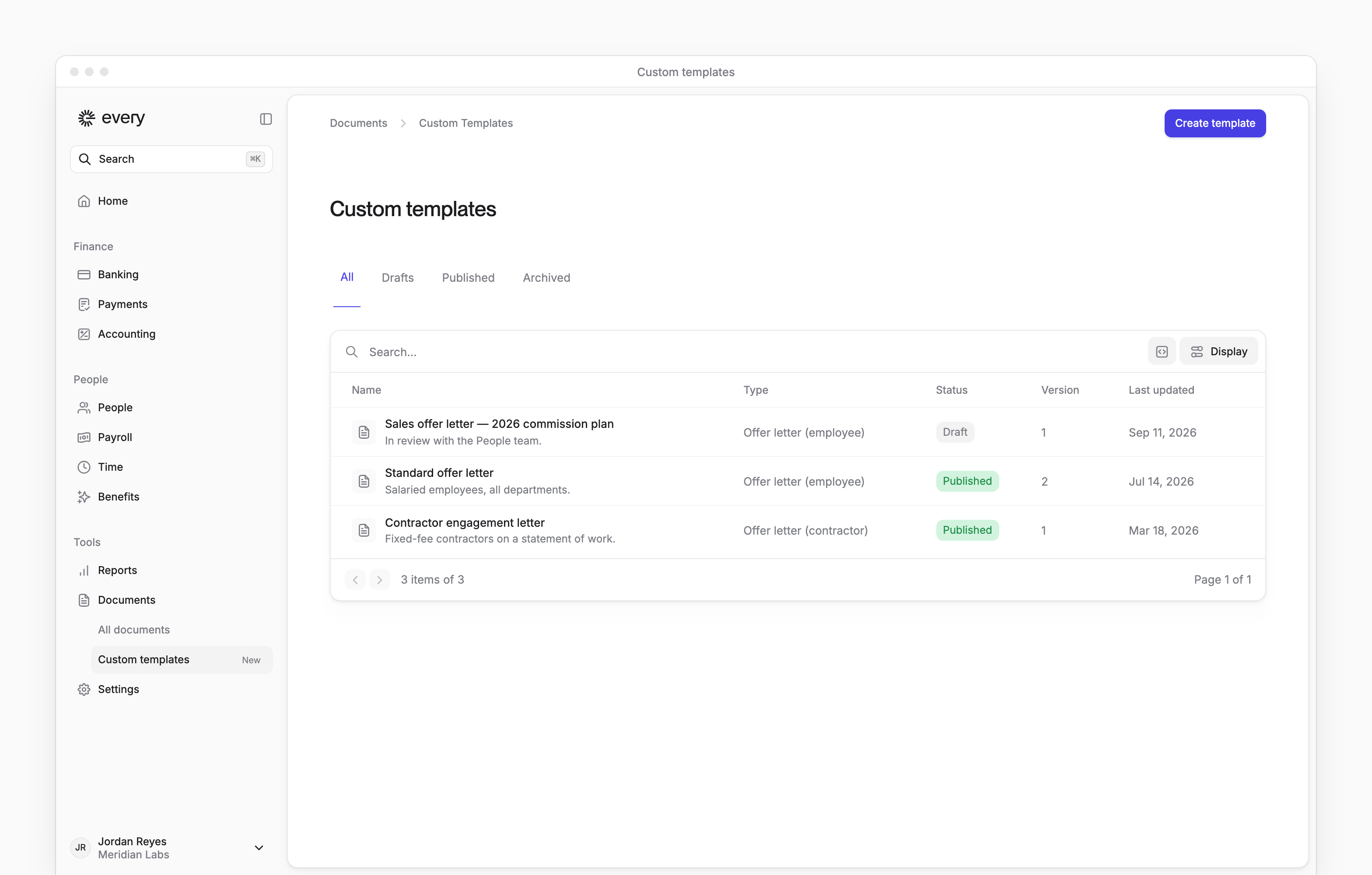This screenshot has width=1372, height=875.
Task: Open Time via its clock icon
Action: click(x=84, y=466)
